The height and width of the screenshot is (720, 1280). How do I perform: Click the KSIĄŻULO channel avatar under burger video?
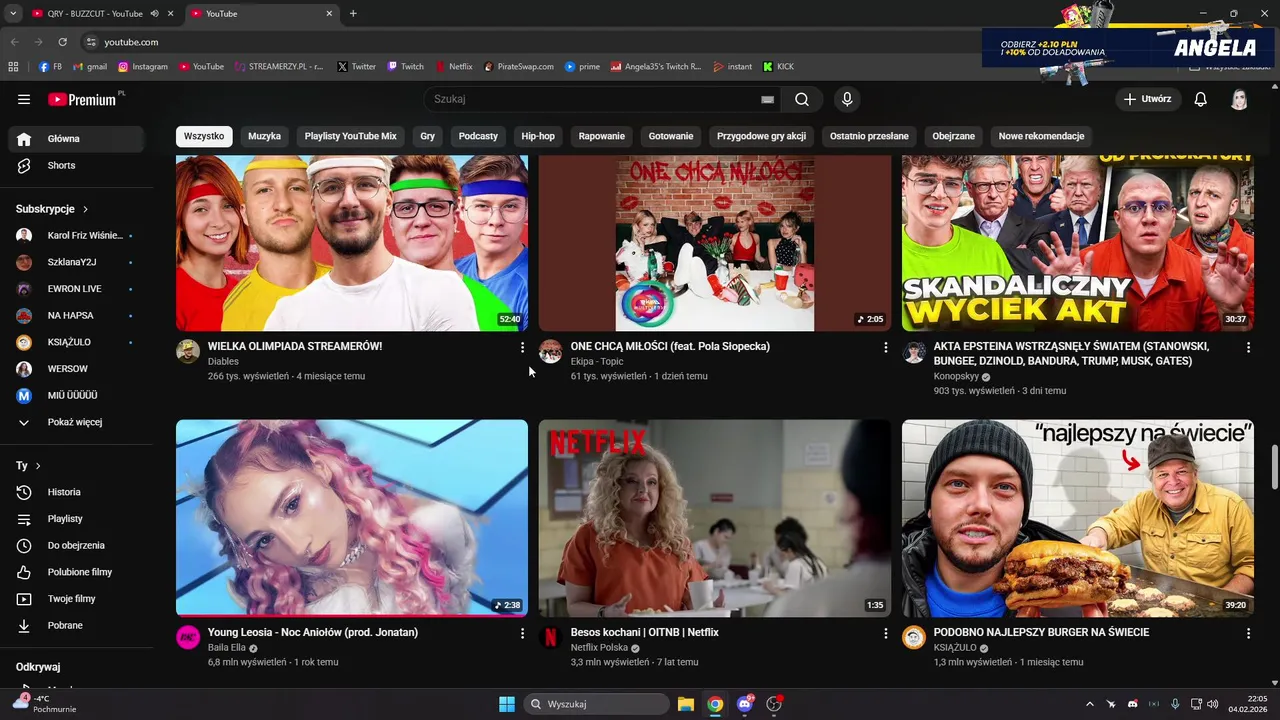(x=914, y=637)
